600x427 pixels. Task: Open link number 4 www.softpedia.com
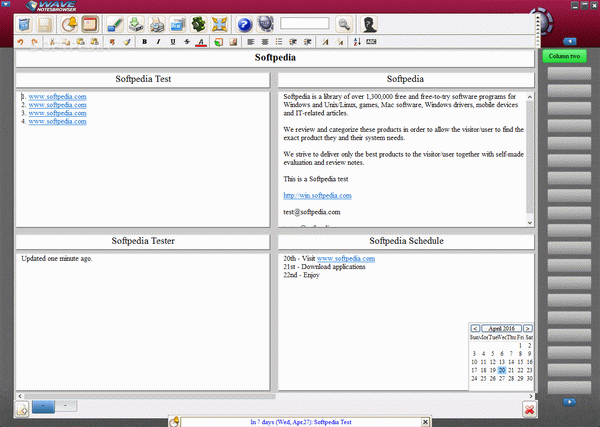click(x=57, y=121)
